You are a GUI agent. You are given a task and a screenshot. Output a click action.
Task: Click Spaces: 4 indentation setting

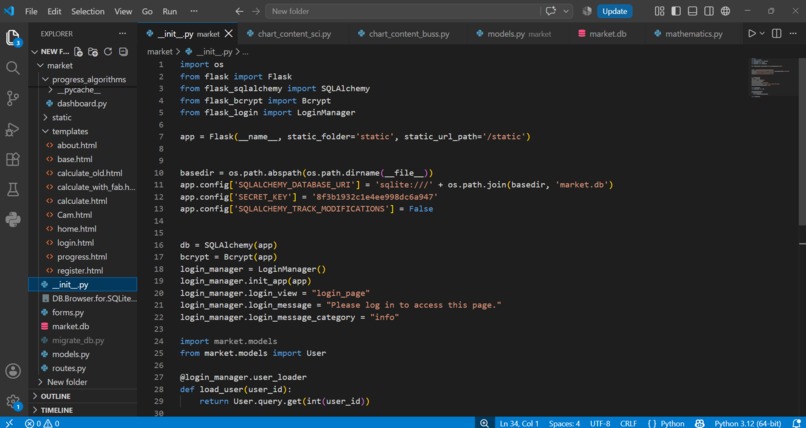point(564,423)
